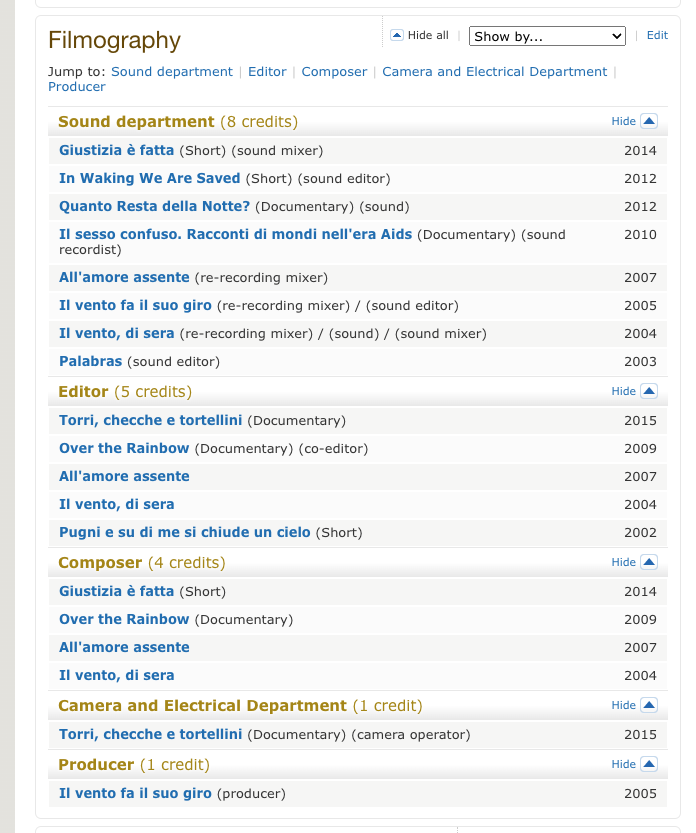Image resolution: width=696 pixels, height=833 pixels.
Task: Click Hide text for Camera and Electrical Department
Action: (x=623, y=705)
